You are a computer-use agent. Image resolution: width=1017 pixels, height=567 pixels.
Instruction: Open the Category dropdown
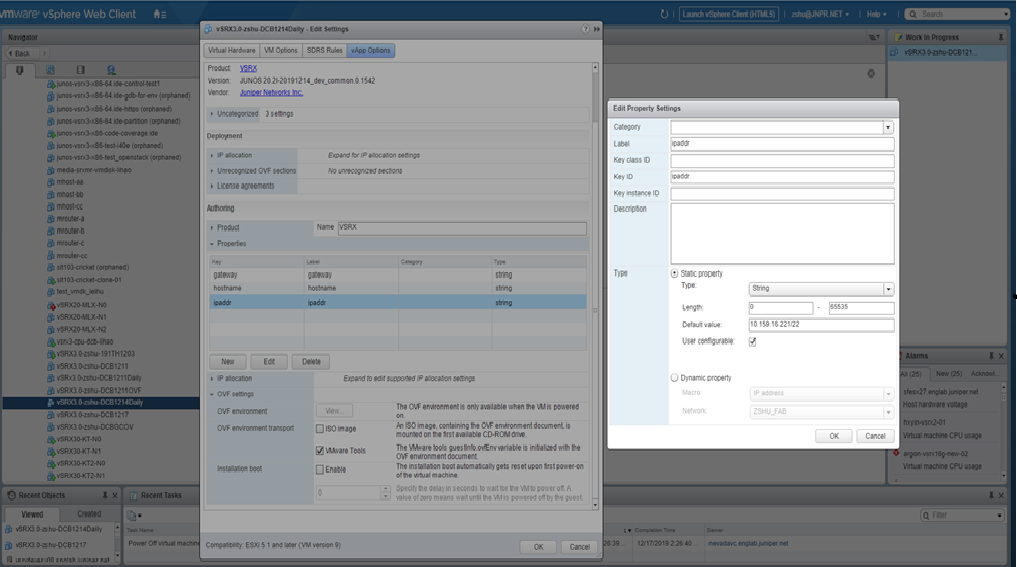click(888, 128)
